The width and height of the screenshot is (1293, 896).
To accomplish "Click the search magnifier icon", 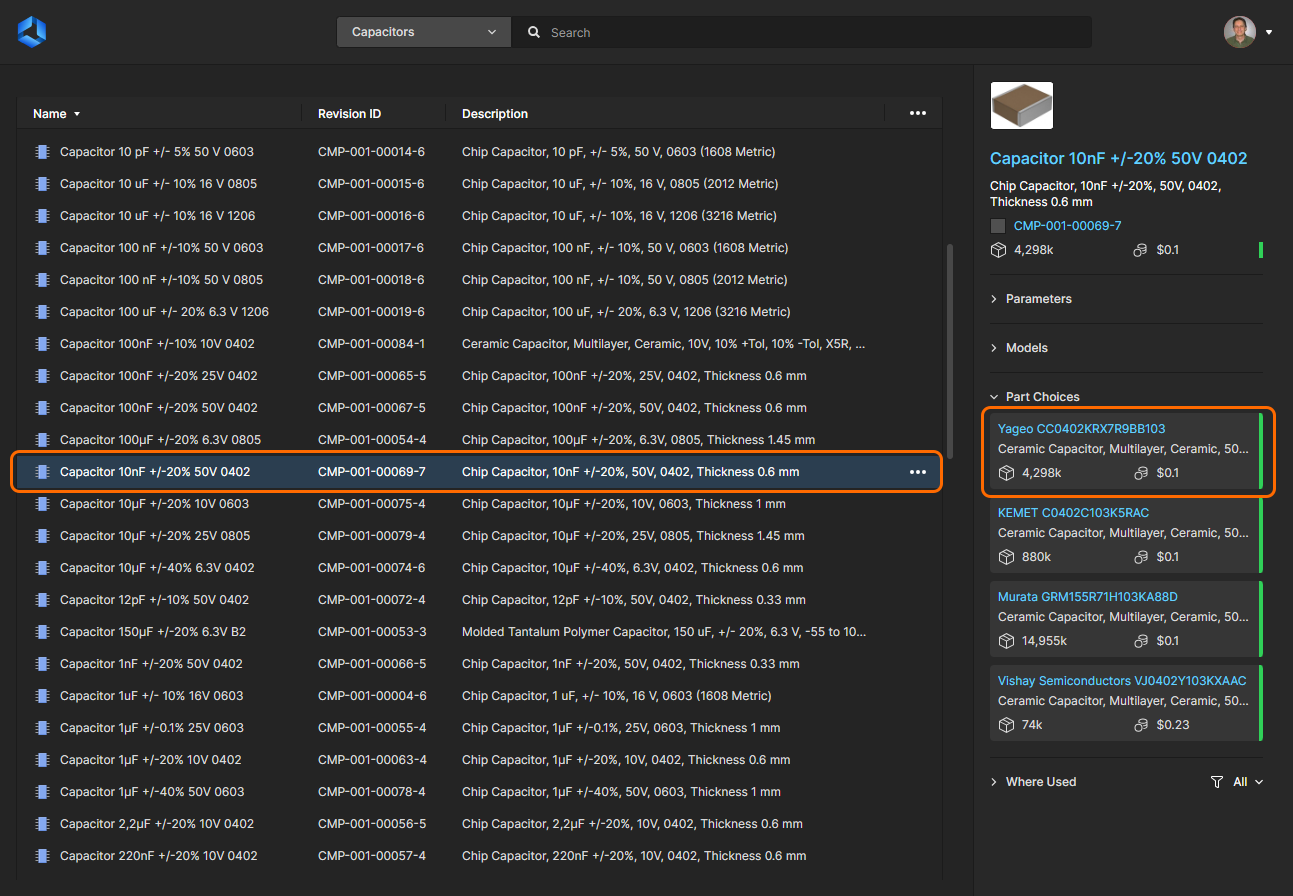I will click(534, 32).
